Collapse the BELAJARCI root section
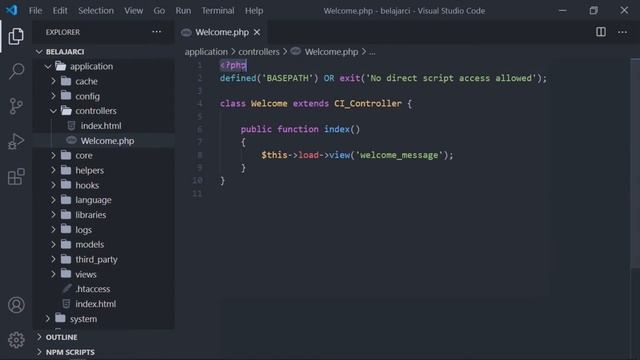The width and height of the screenshot is (640, 360). 39,51
